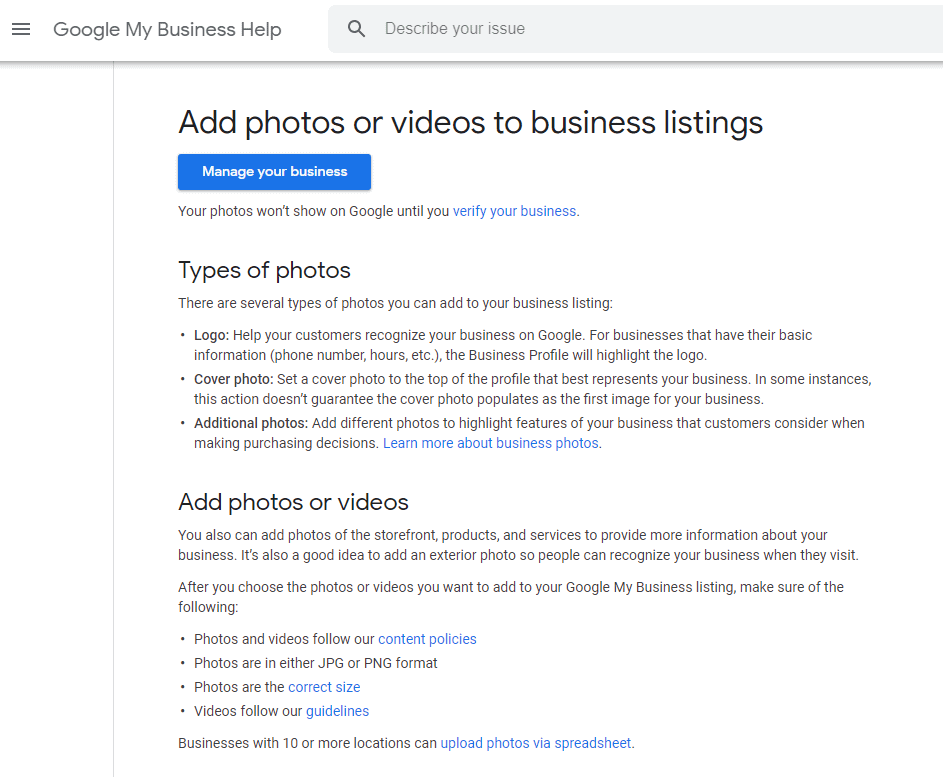Select the Types of photos heading
This screenshot has height=777, width=943.
(x=264, y=271)
